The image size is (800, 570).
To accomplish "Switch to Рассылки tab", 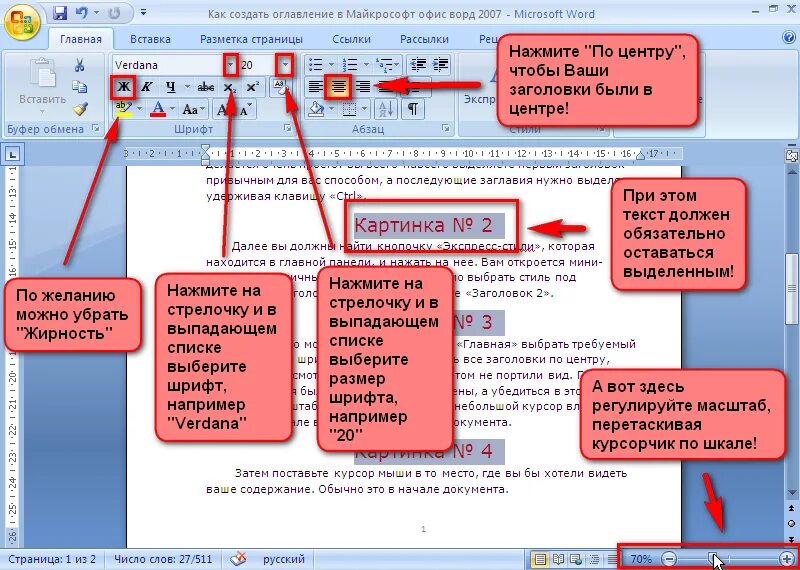I will pos(424,39).
